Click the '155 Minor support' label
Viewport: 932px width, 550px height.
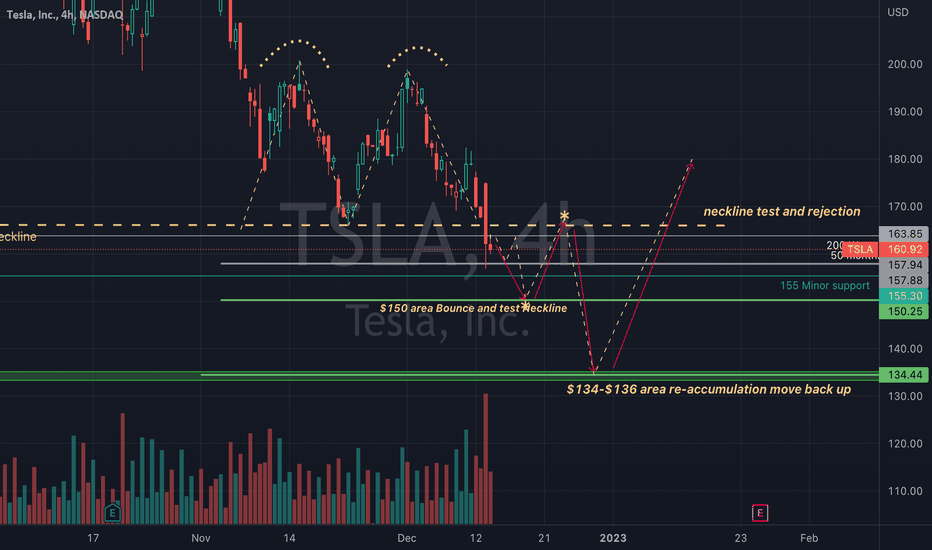[x=824, y=285]
